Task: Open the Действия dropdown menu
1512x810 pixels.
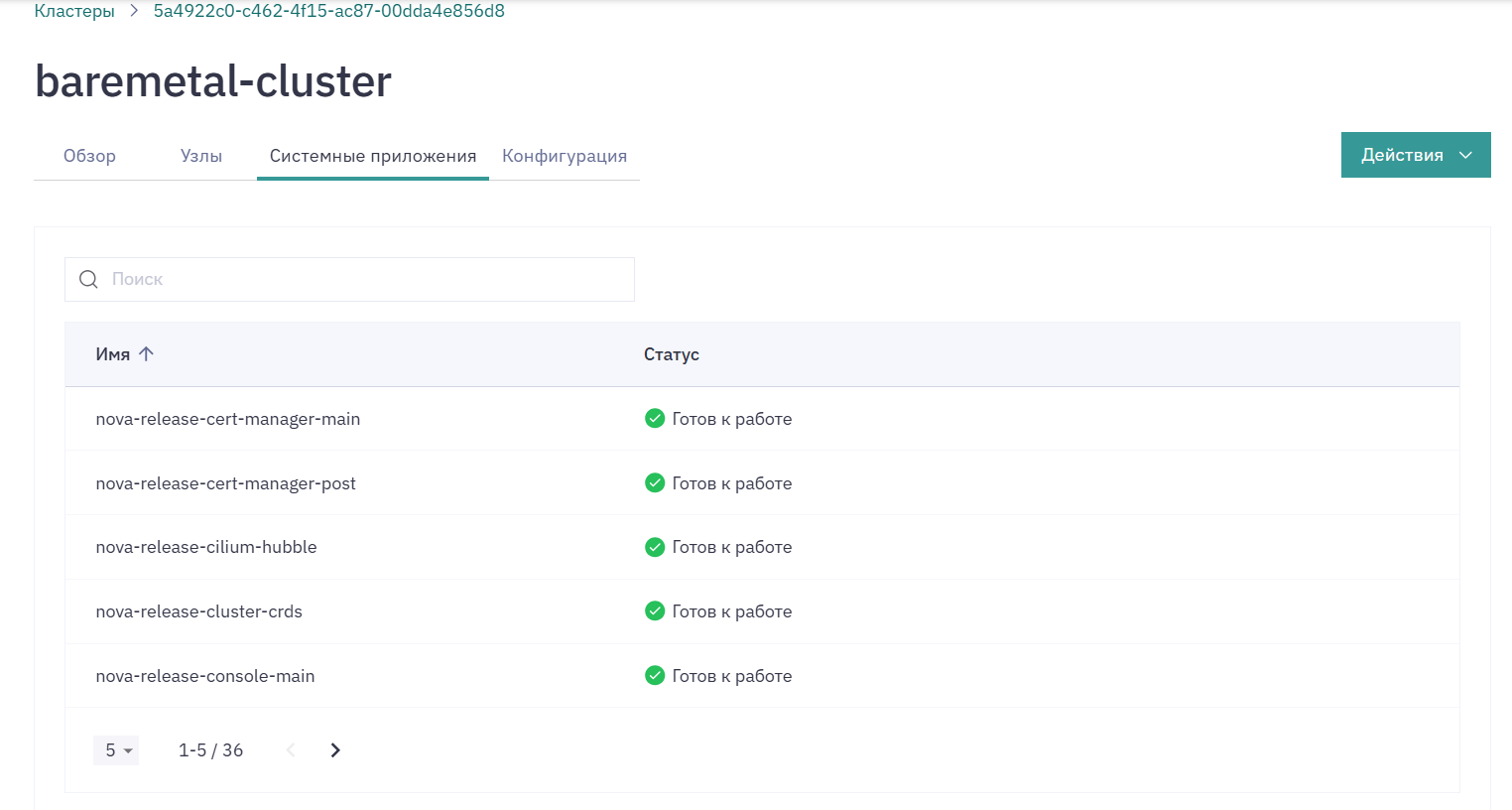Action: click(x=1416, y=155)
